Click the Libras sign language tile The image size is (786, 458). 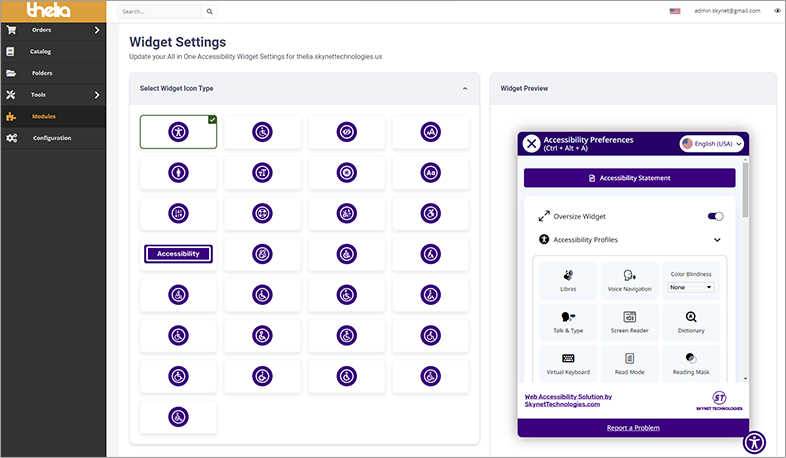(568, 281)
